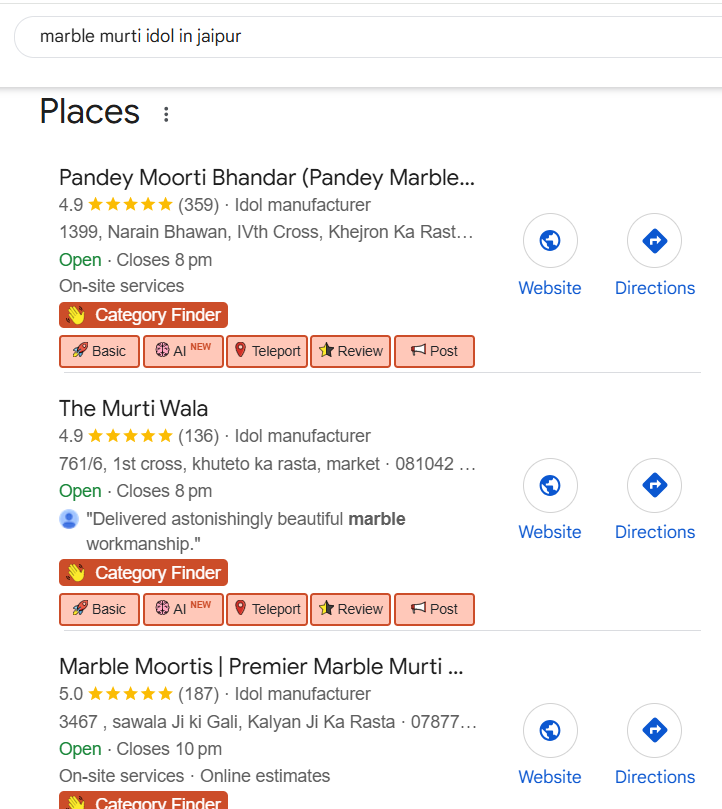Image resolution: width=722 pixels, height=809 pixels.
Task: Click Website globe icon for Marble Moortis
Action: click(x=550, y=730)
